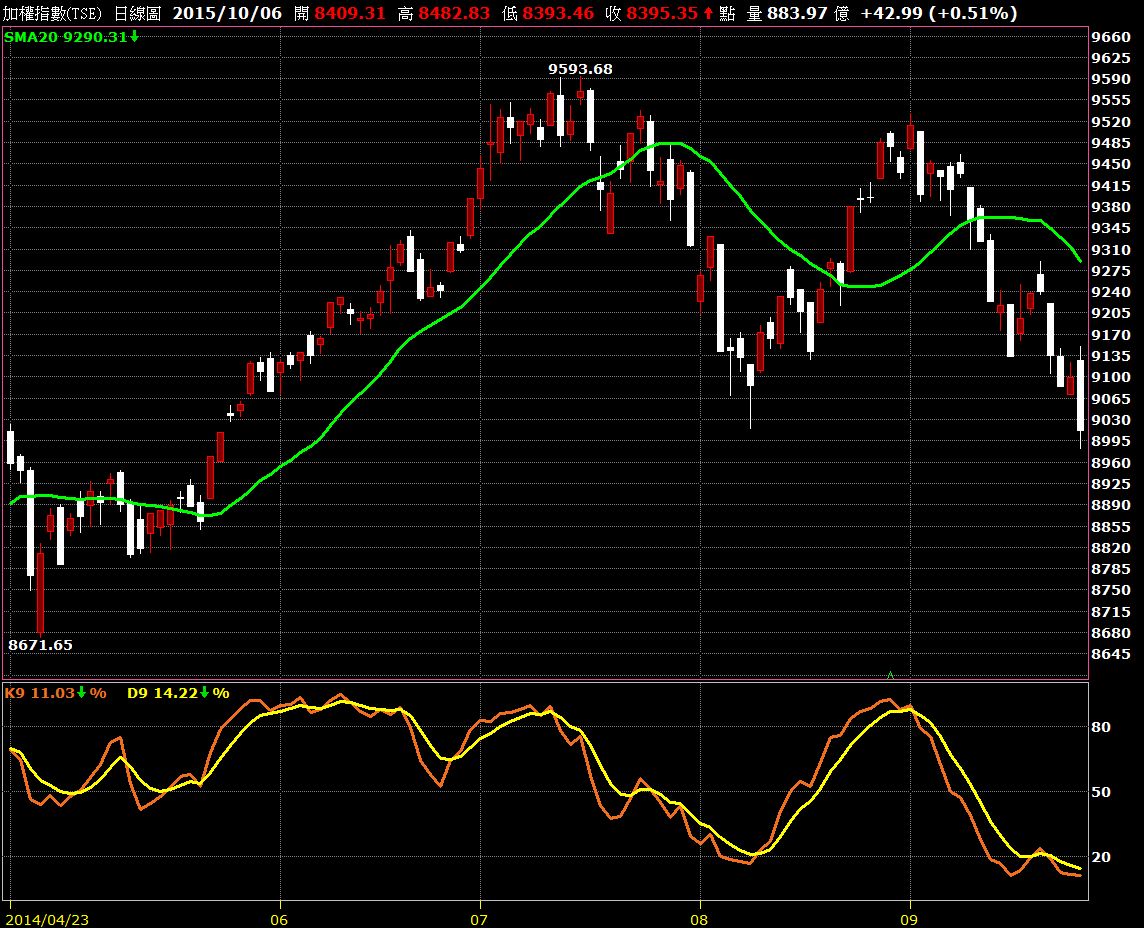Select the 8715 price axis label
This screenshot has height=928, width=1144.
point(1111,611)
